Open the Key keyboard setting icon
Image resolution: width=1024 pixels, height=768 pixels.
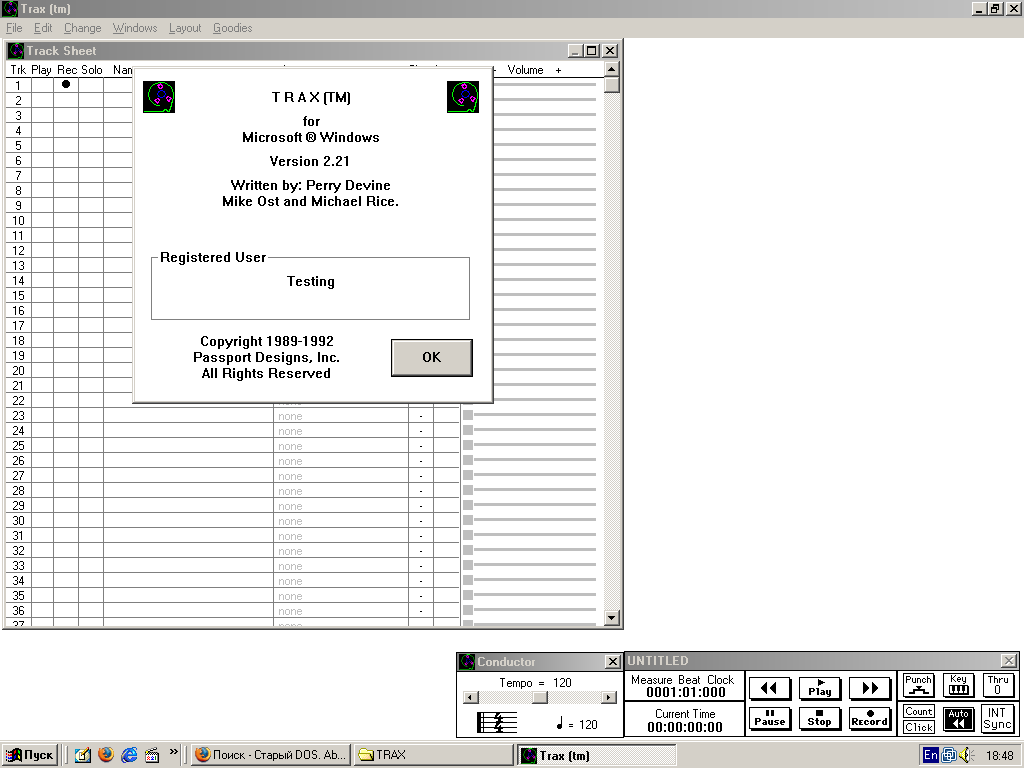coord(958,685)
